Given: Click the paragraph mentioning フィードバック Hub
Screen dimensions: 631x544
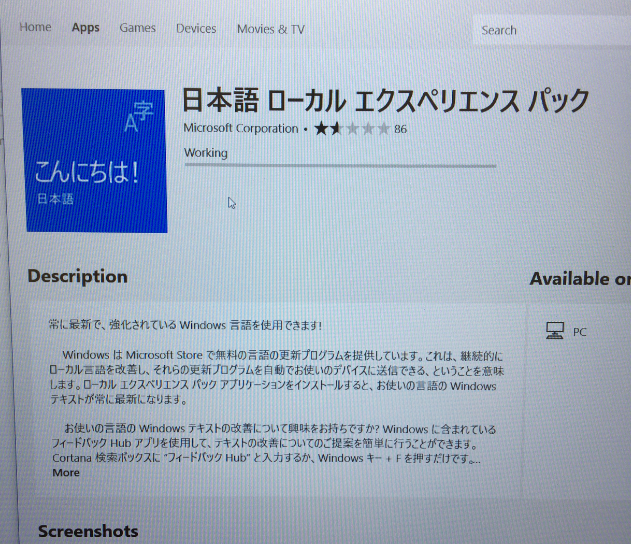Looking at the screenshot, I should pos(274,443).
